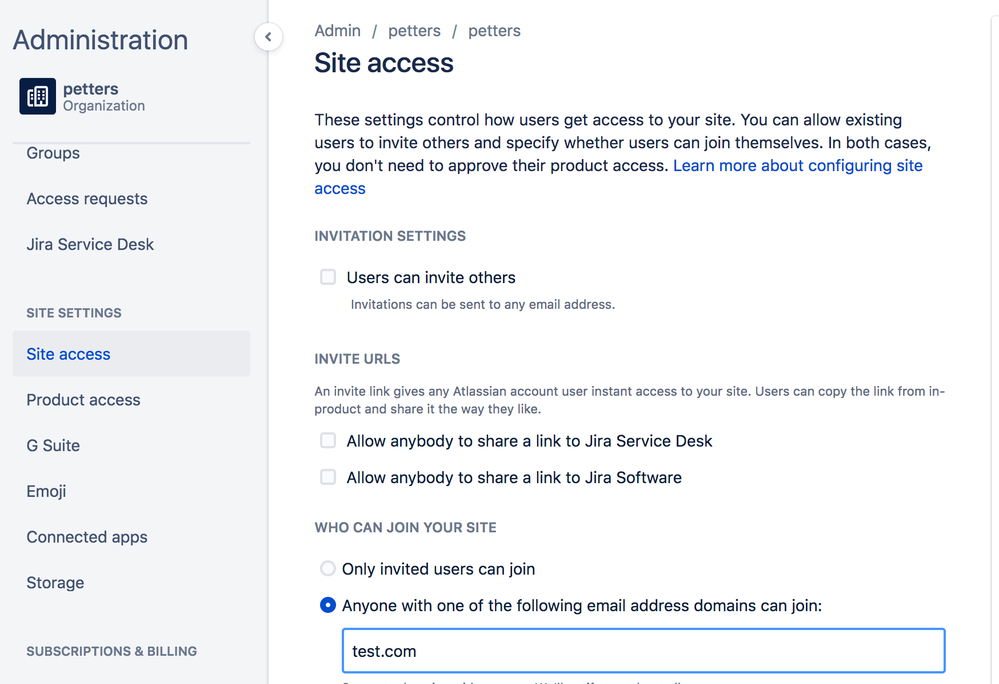Viewport: 999px width, 684px height.
Task: Select Only invited users can join
Action: (x=327, y=568)
